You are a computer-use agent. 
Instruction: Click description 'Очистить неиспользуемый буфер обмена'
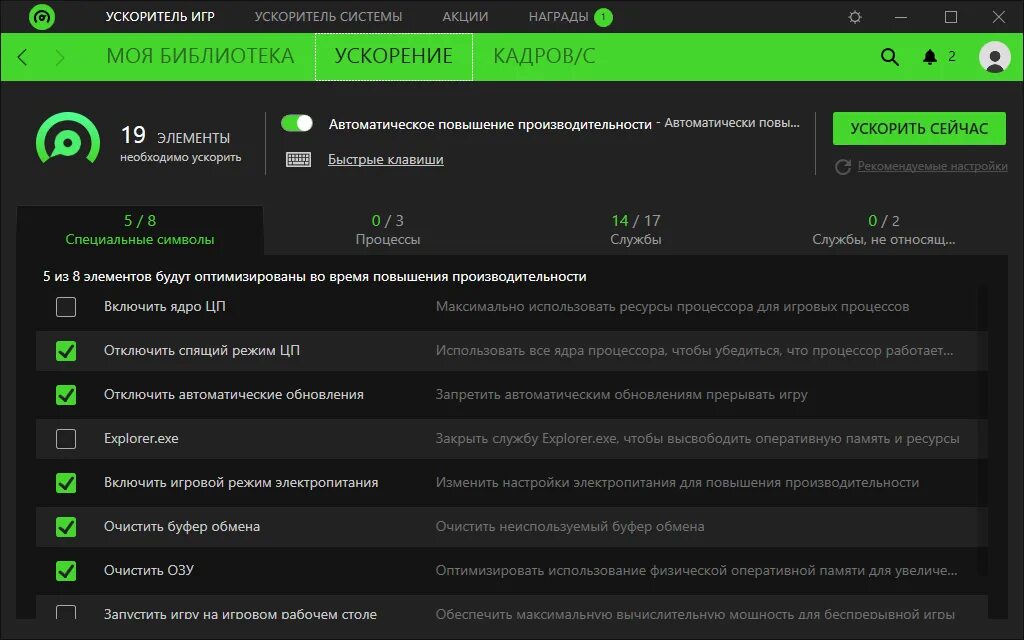pos(569,526)
